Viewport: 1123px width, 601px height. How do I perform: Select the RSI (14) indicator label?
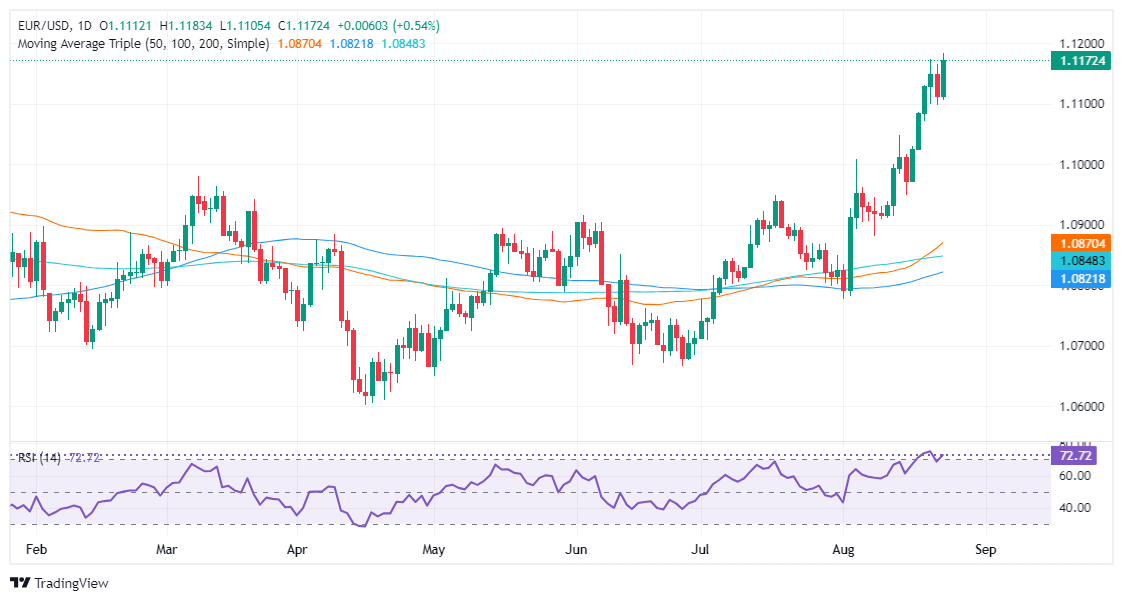39,457
